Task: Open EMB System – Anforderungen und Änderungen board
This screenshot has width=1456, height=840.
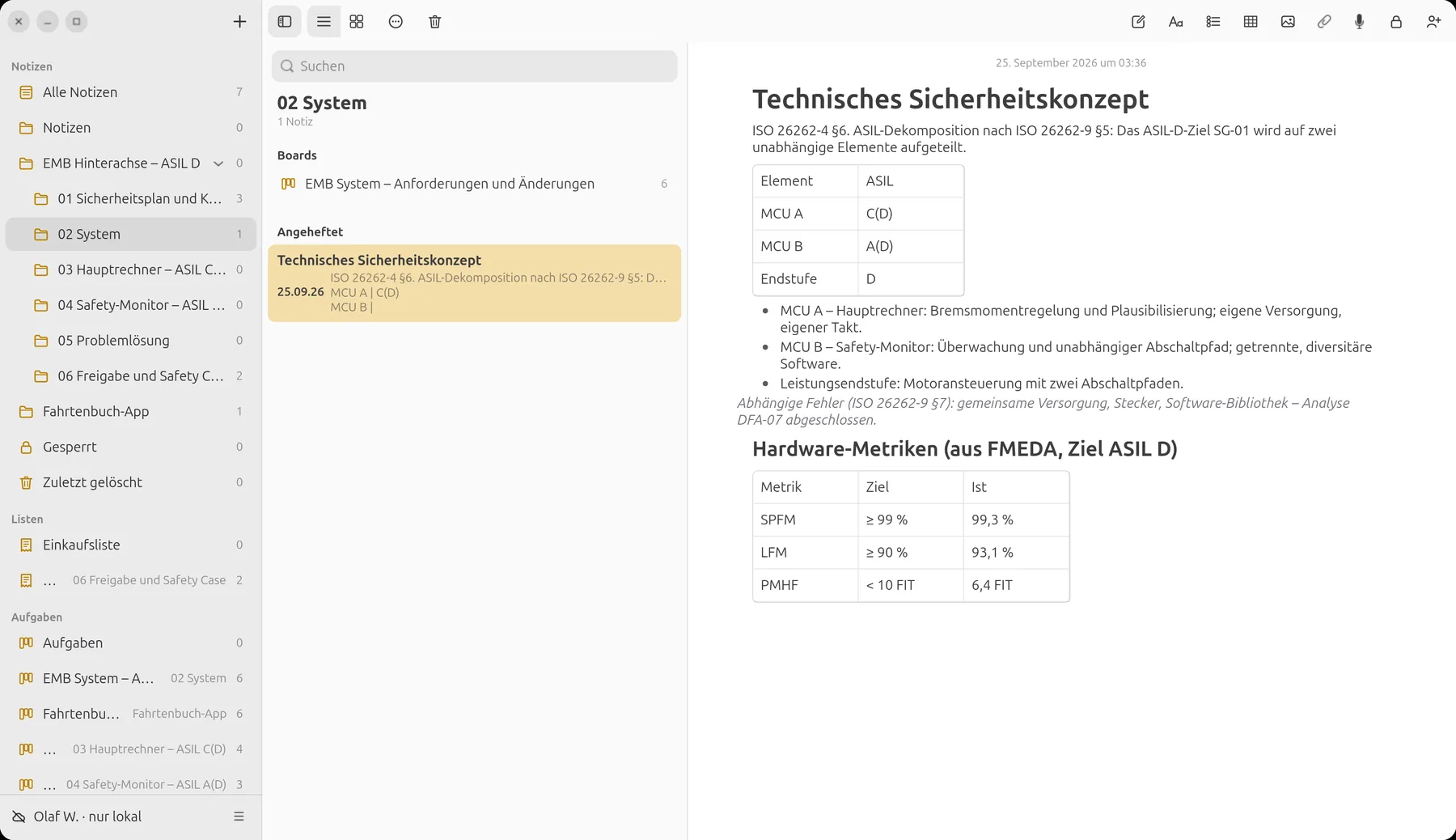Action: 474,184
